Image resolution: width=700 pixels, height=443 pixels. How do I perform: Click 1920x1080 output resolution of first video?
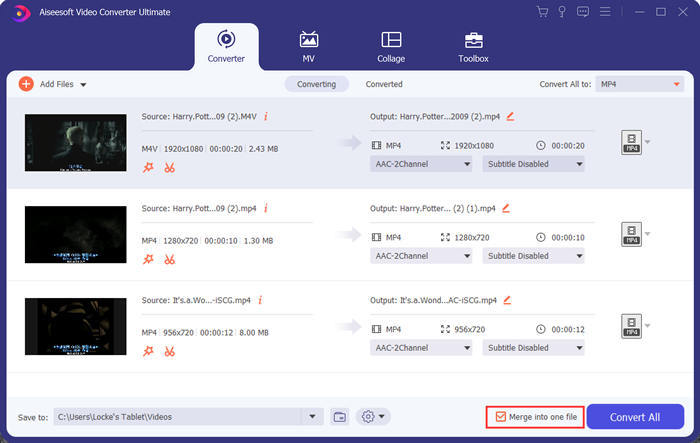pyautogui.click(x=474, y=146)
